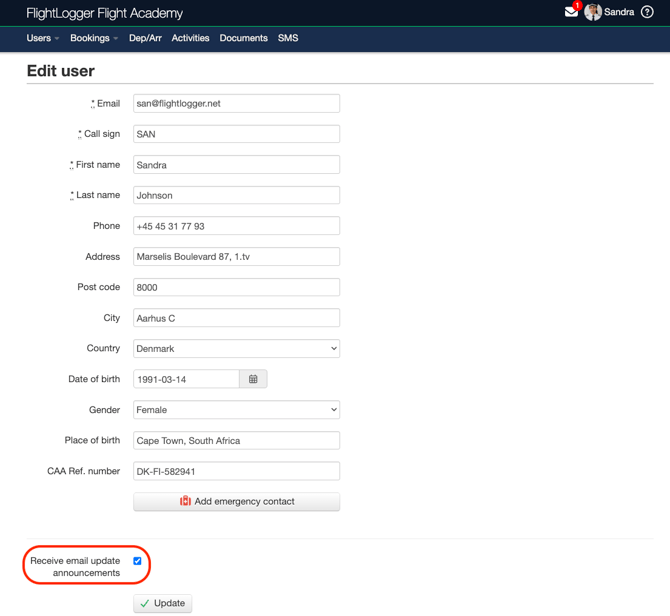The height and width of the screenshot is (616, 670).
Task: Open the messages envelope icon
Action: 571,12
